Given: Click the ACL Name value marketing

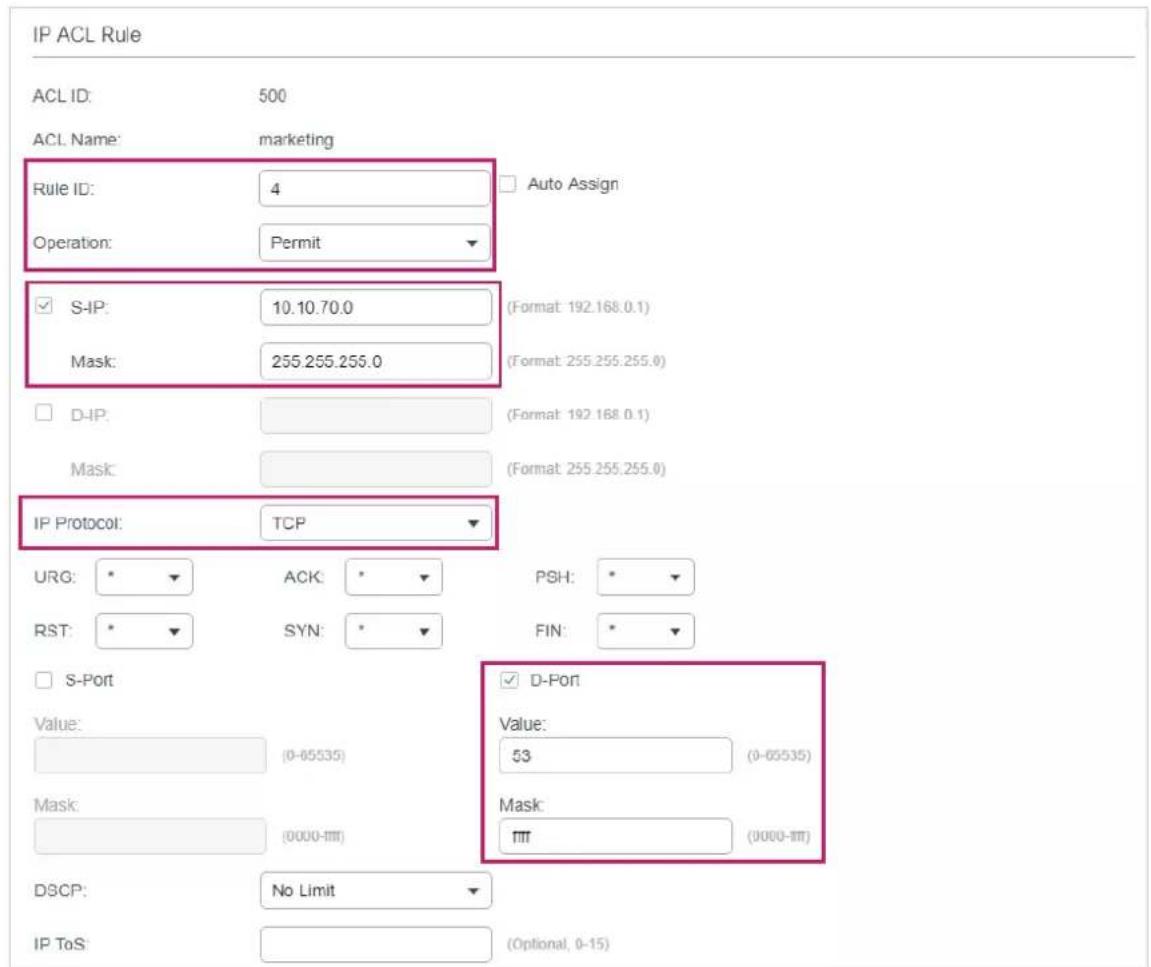Looking at the screenshot, I should (x=296, y=140).
